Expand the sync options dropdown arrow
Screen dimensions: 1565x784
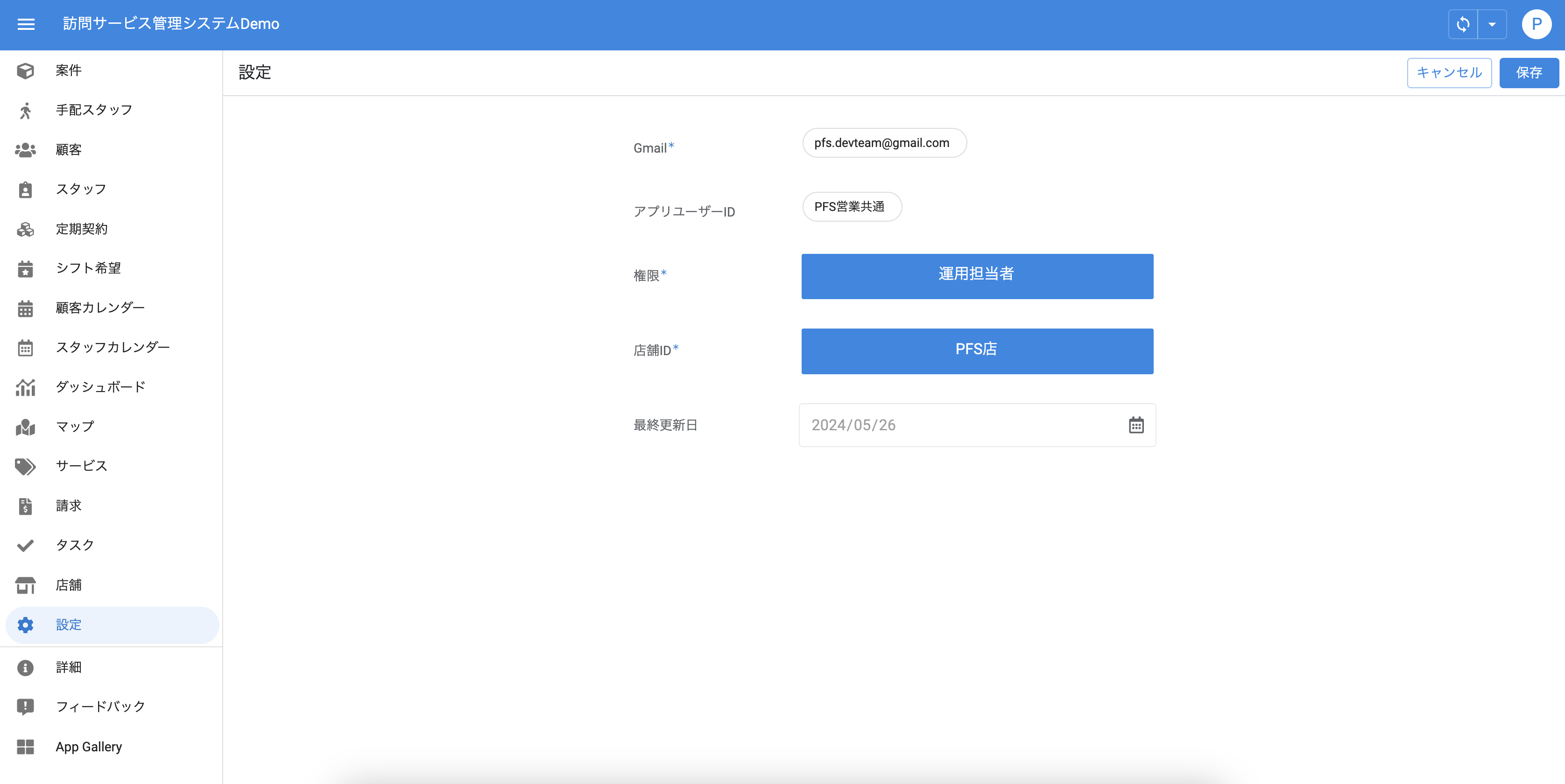click(1492, 24)
